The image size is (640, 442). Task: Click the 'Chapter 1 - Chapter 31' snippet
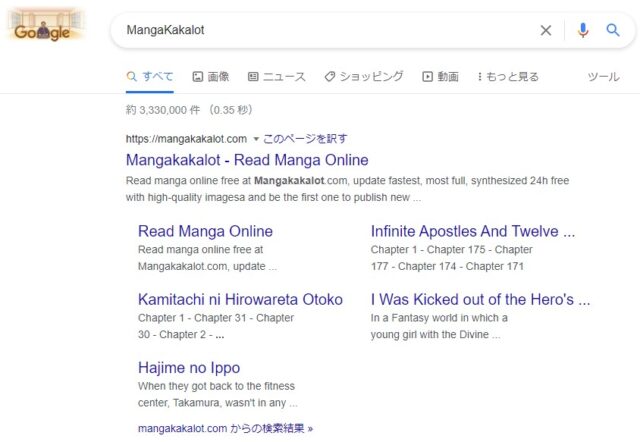pos(216,326)
